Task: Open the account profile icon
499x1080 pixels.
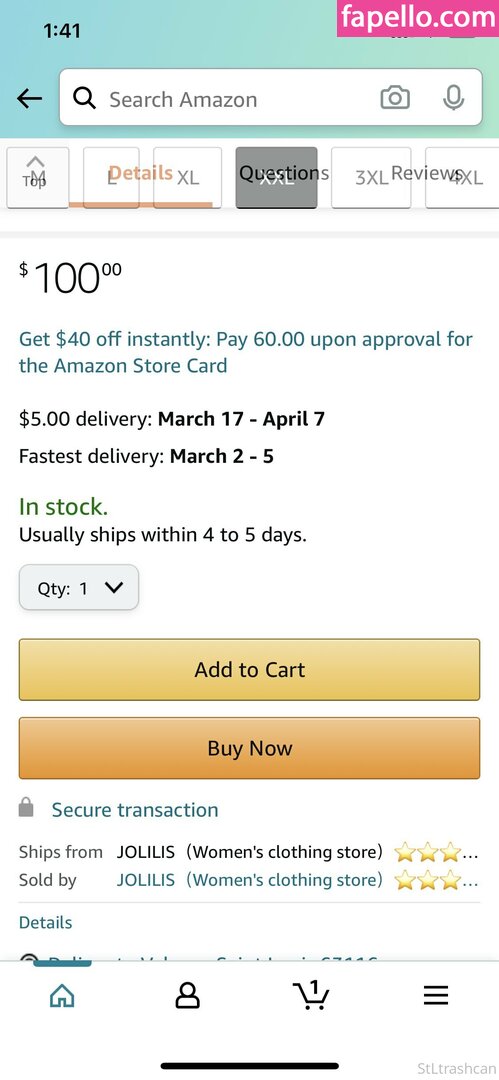Action: pyautogui.click(x=187, y=995)
